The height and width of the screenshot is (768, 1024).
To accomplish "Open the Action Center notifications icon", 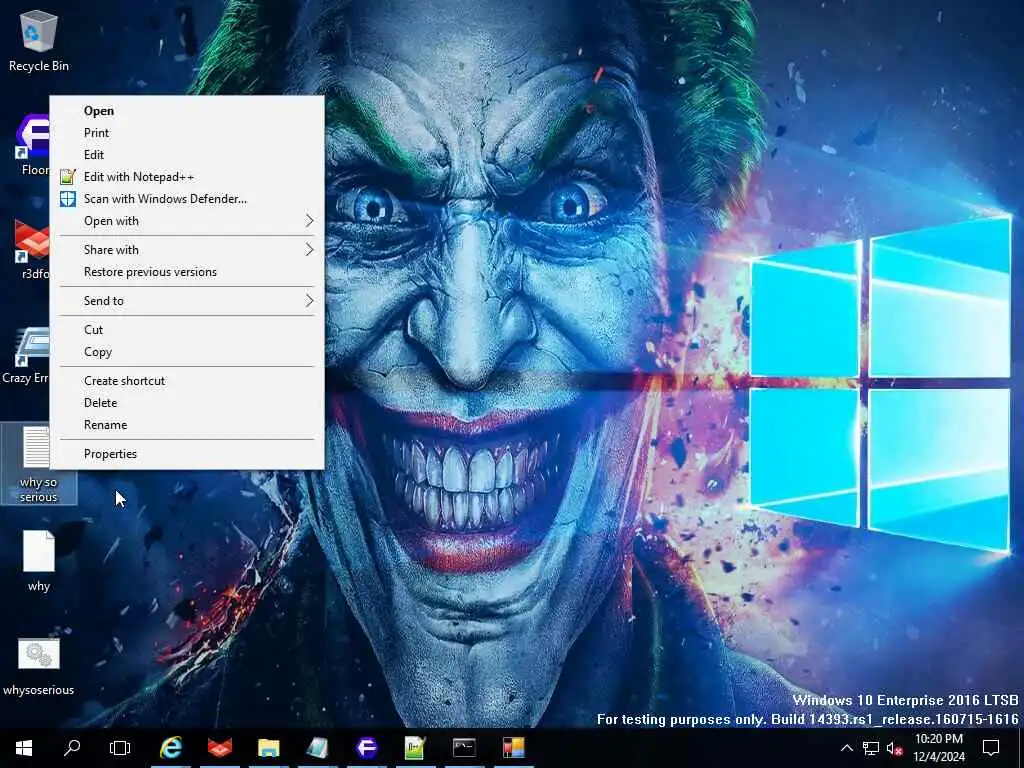I will coord(991,748).
